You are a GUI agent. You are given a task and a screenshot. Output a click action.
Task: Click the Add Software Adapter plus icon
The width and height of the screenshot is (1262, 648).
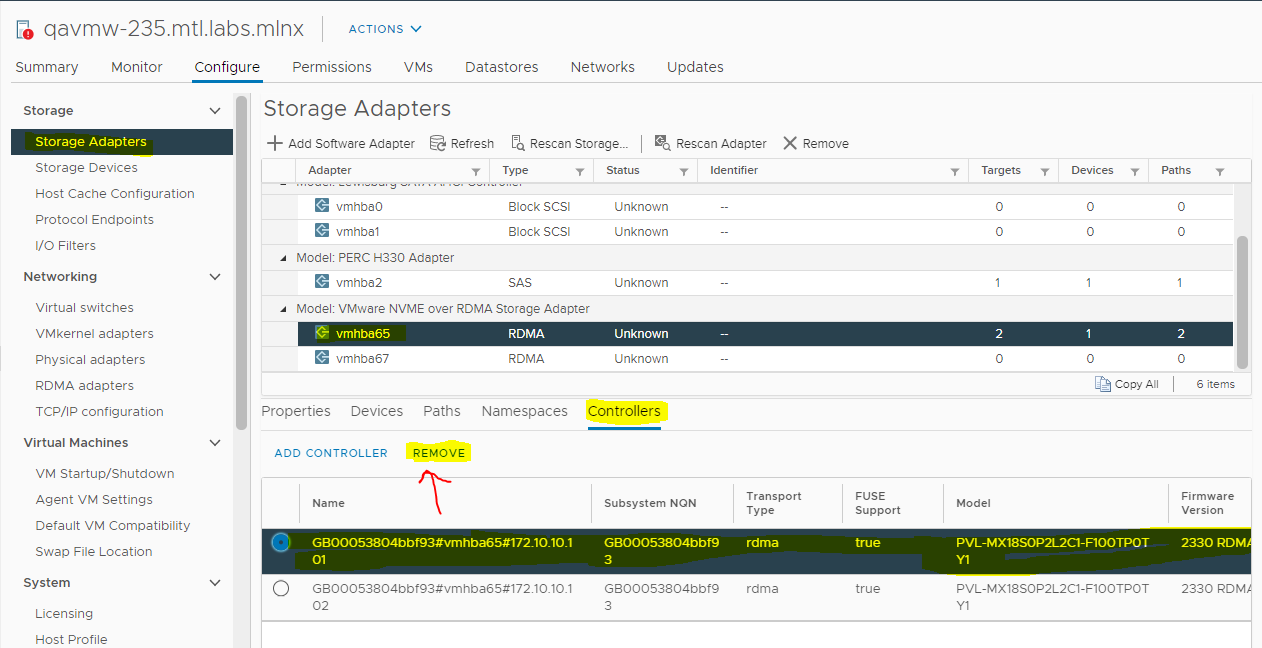click(x=275, y=143)
